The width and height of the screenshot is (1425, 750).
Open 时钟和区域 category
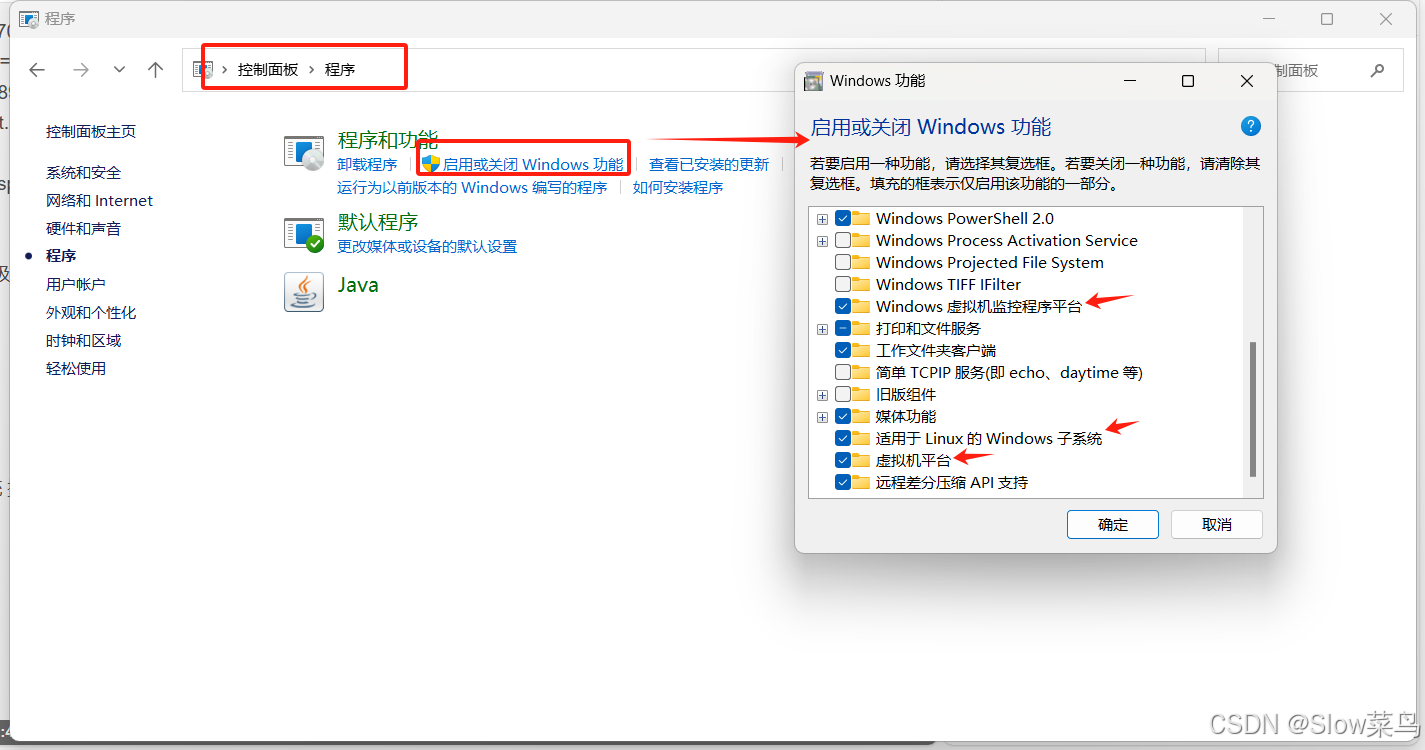[x=83, y=340]
